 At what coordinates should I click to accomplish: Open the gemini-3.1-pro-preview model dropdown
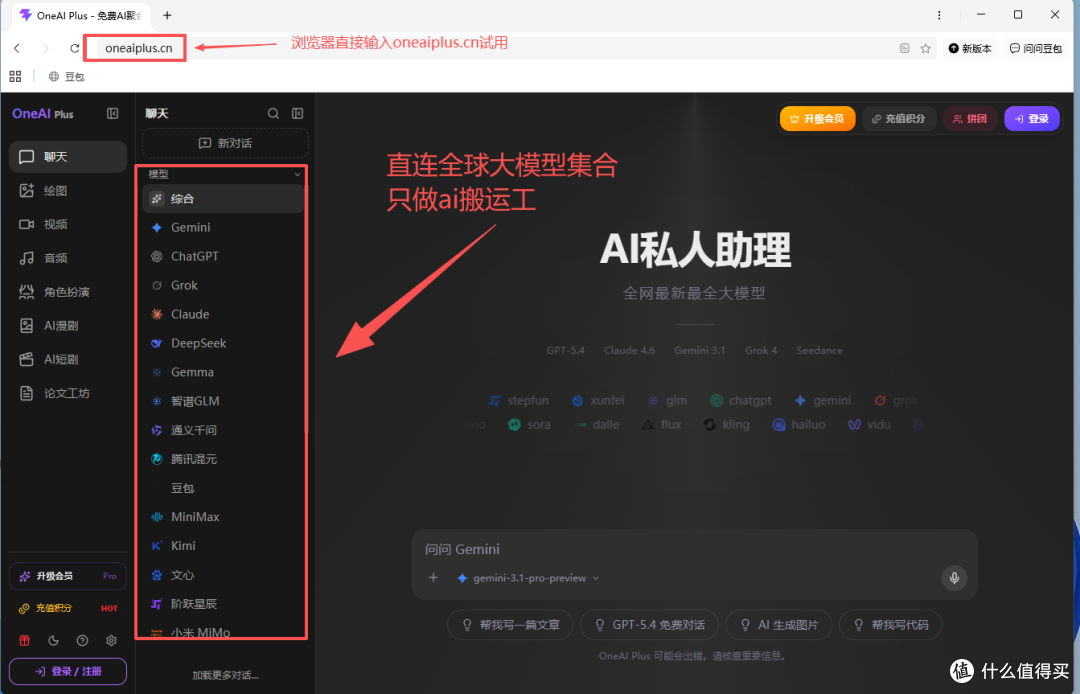tap(528, 578)
